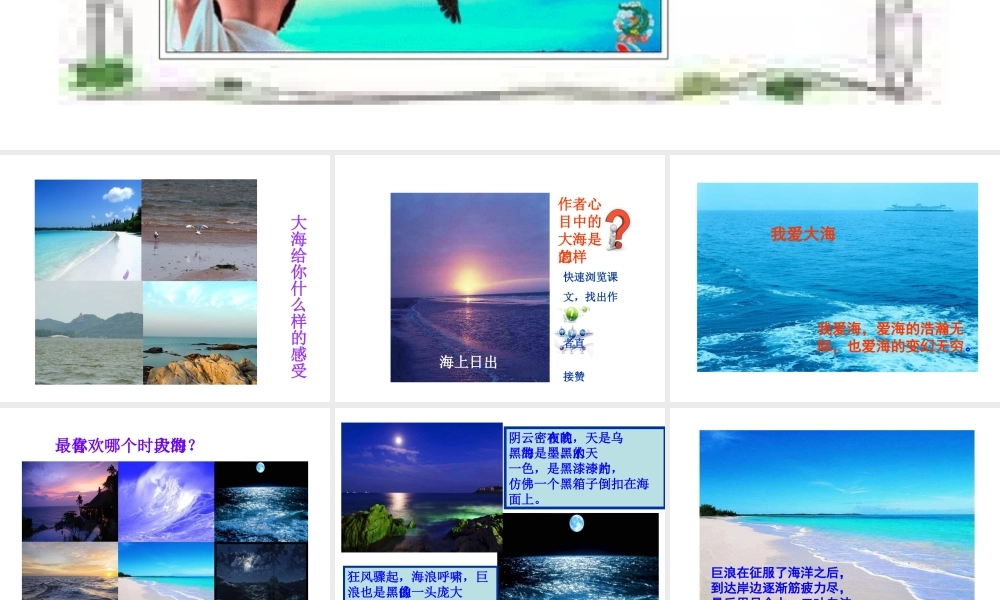
Task: Click the purple vertical text 大海给你什么样的感受
Action: tap(298, 296)
